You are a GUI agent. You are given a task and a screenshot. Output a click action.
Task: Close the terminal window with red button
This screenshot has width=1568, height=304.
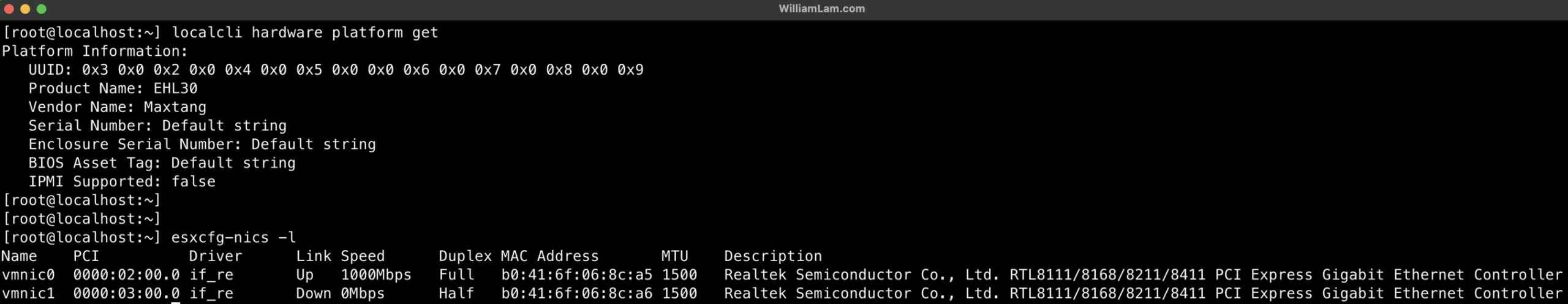pyautogui.click(x=9, y=9)
